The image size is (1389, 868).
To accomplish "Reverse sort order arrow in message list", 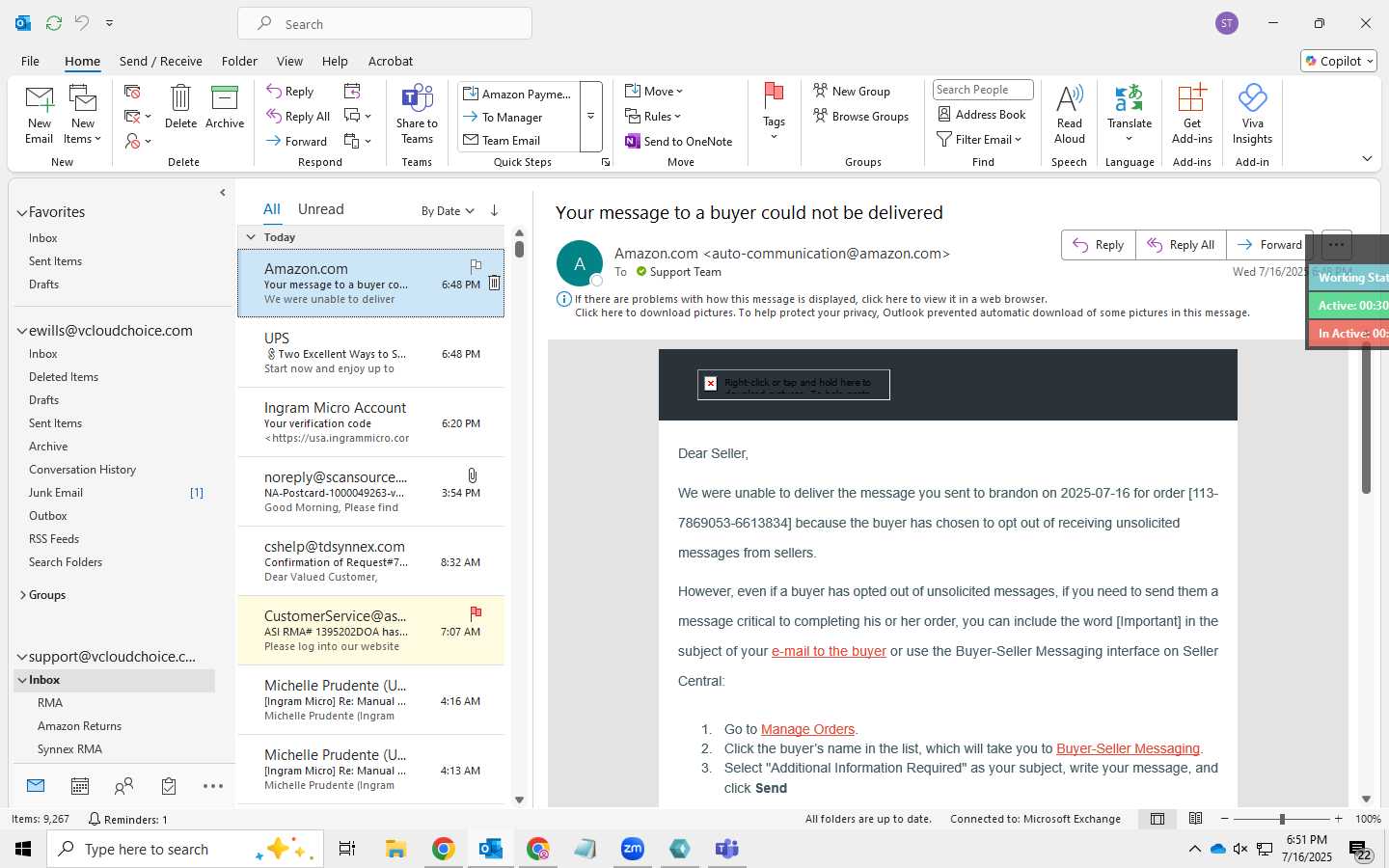I will [x=494, y=210].
